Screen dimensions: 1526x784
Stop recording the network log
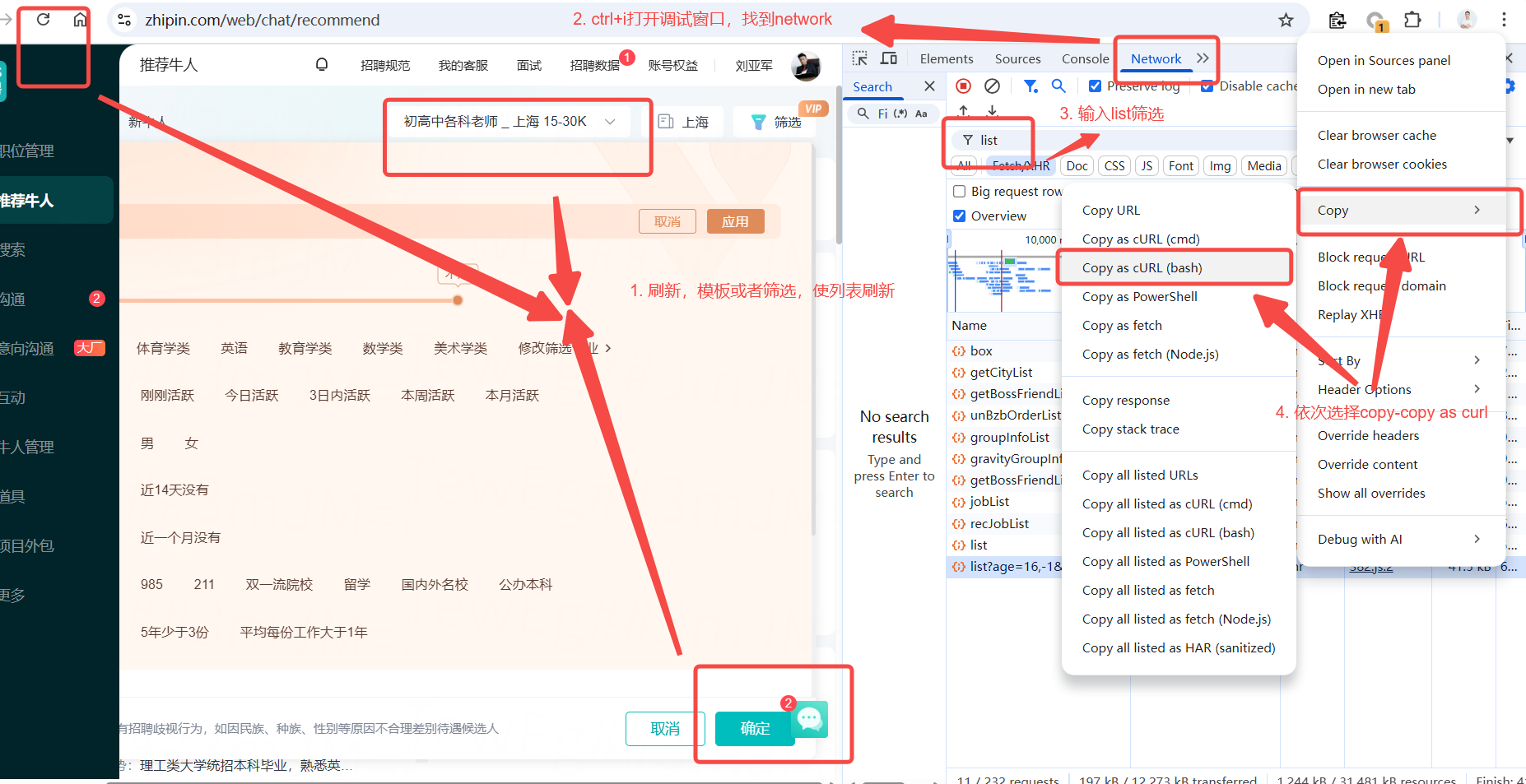(963, 86)
